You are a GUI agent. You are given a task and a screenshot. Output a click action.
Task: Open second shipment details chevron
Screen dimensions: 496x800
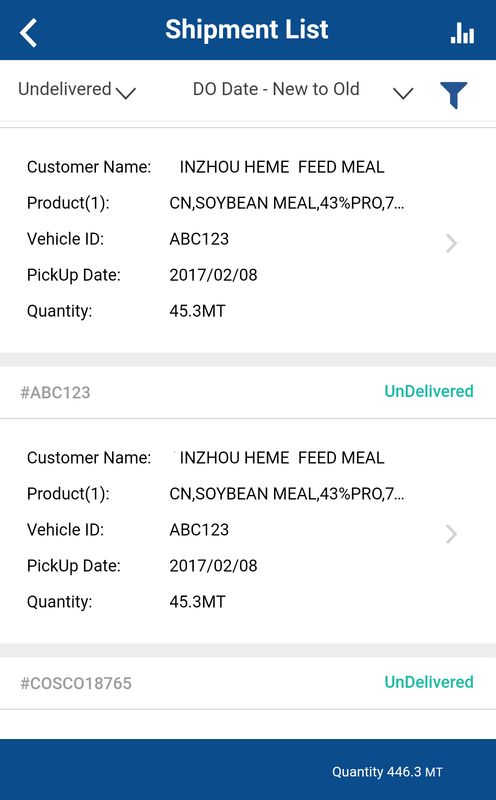click(x=451, y=534)
